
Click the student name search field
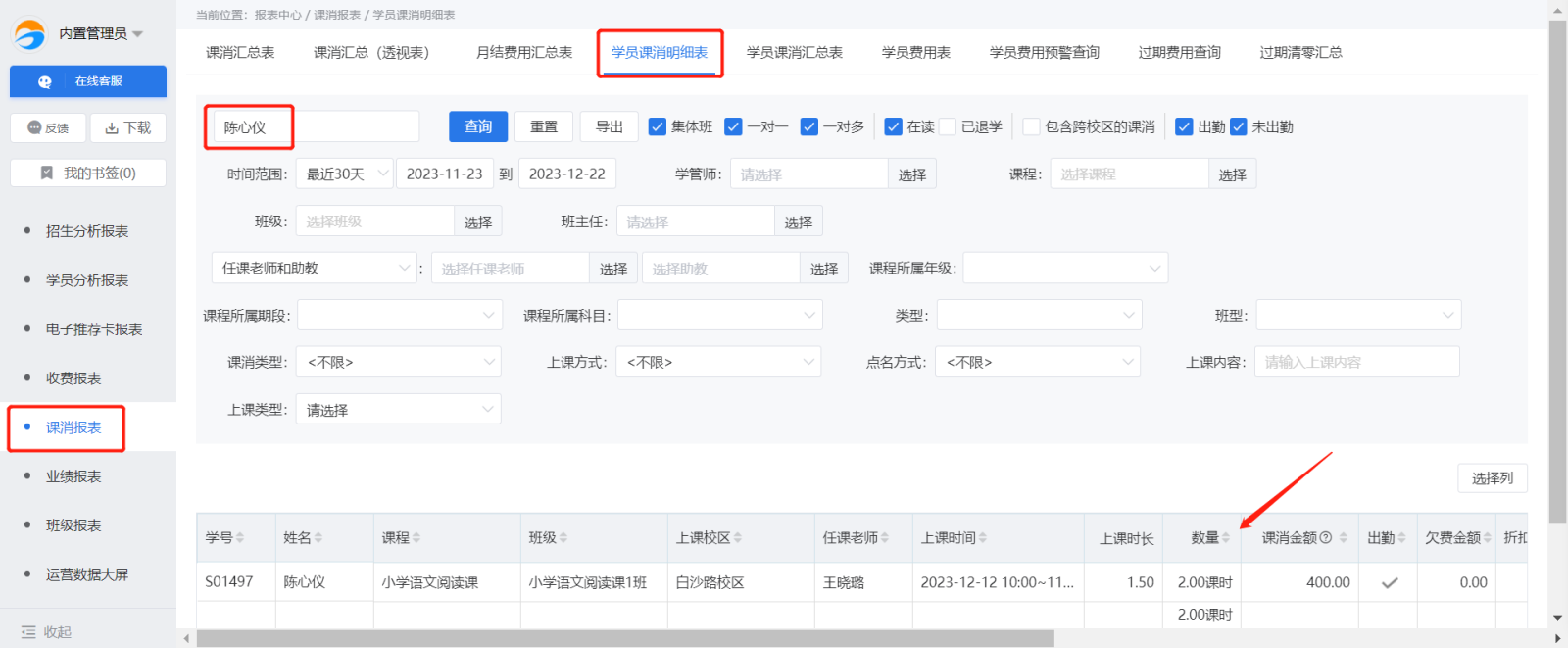pos(317,126)
